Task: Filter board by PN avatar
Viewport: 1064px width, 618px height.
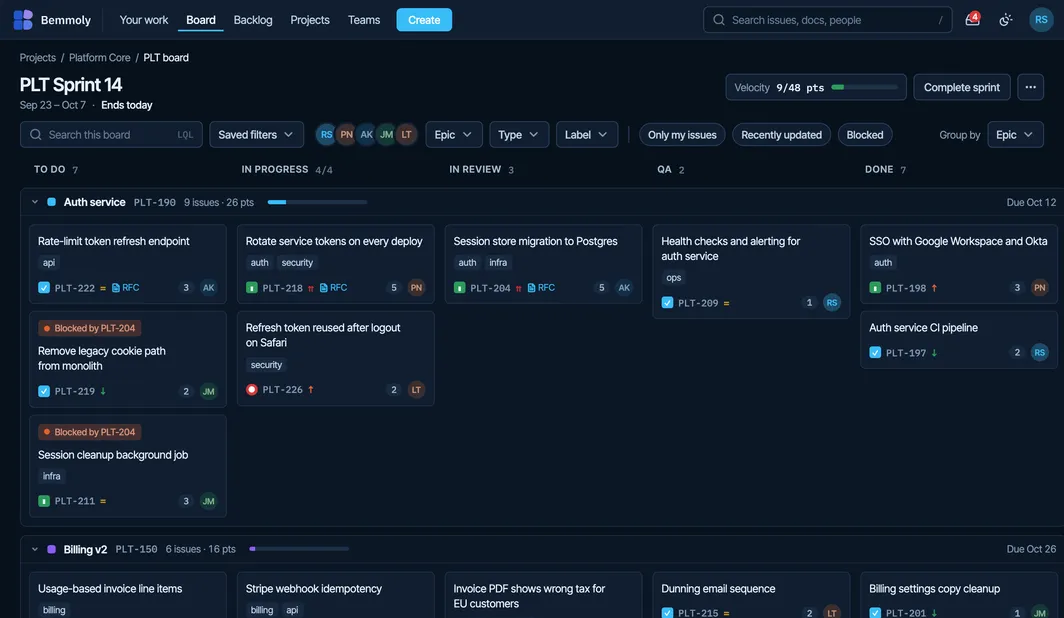Action: click(x=346, y=134)
